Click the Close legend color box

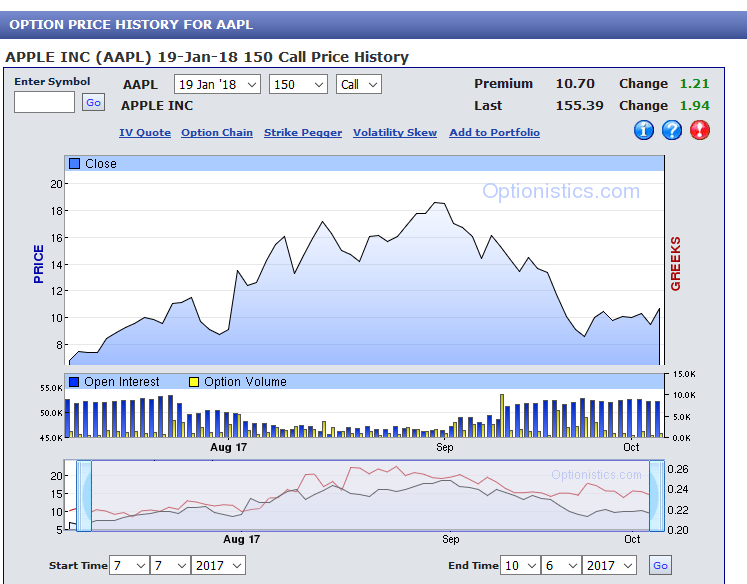74,163
